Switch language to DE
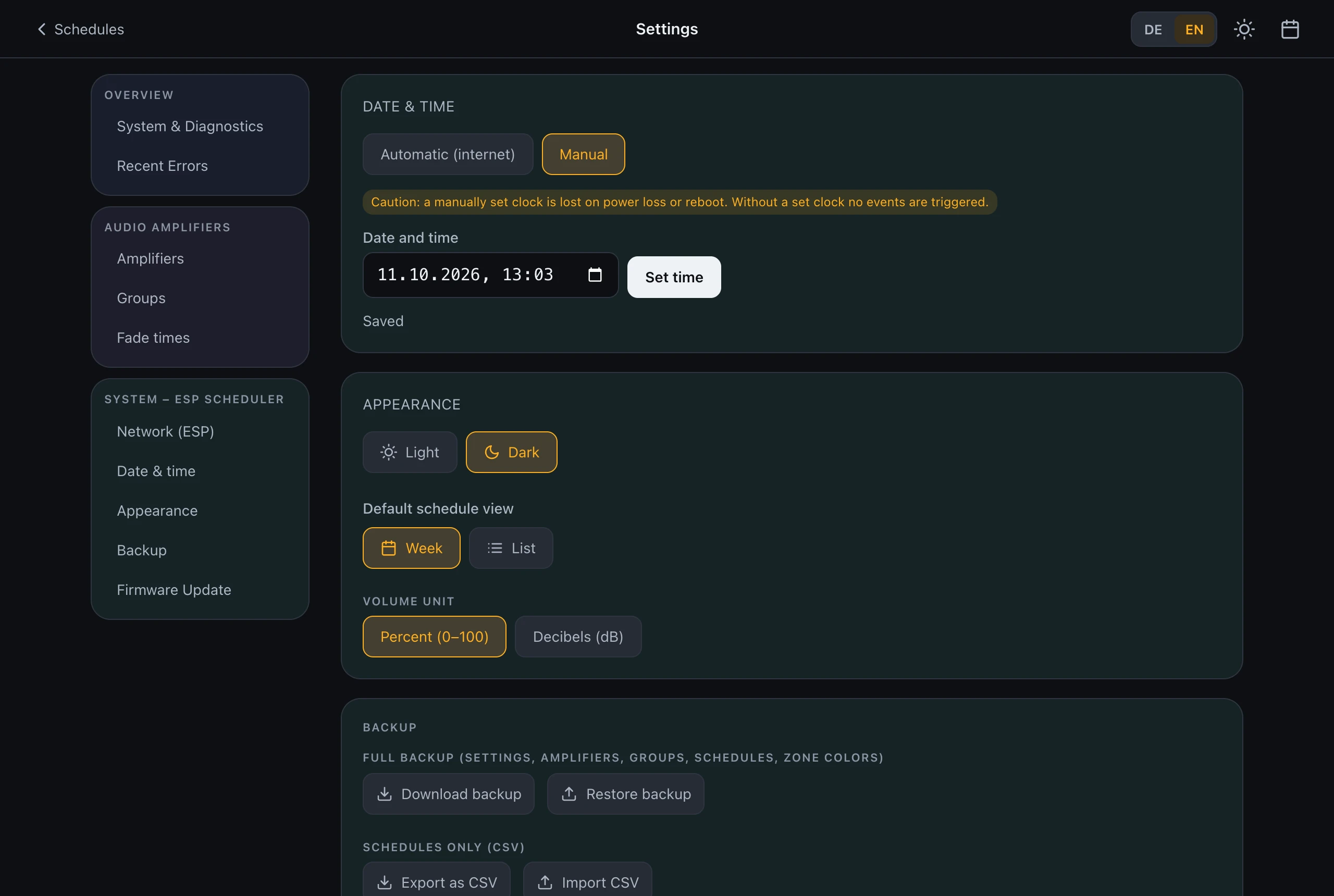Screen dimensions: 1334x896 (x=1153, y=29)
